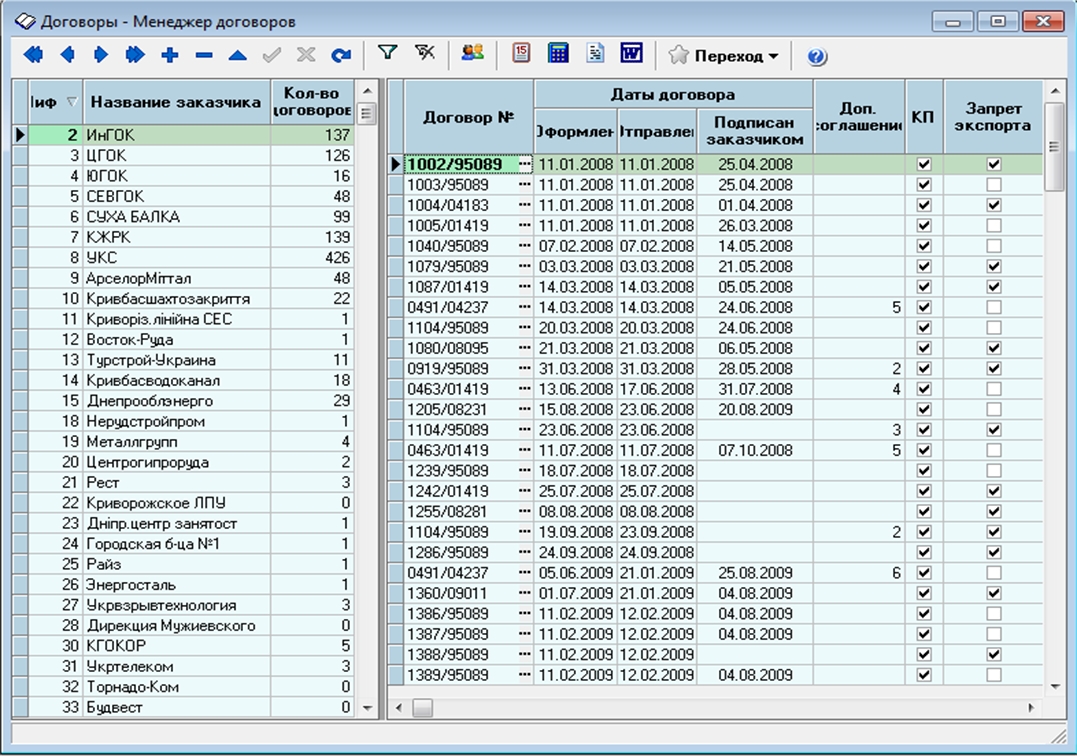Export to Word icon
The width and height of the screenshot is (1077, 756).
click(631, 53)
